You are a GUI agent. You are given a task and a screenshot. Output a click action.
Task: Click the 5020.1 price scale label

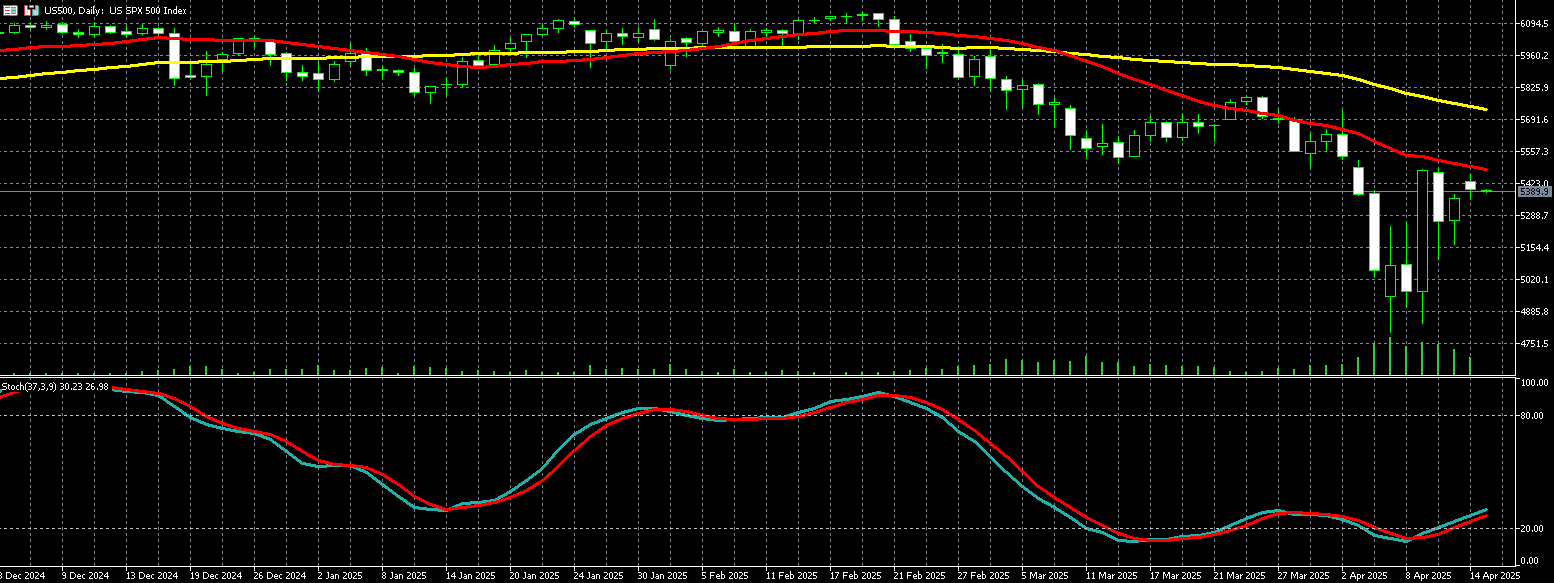click(1534, 280)
